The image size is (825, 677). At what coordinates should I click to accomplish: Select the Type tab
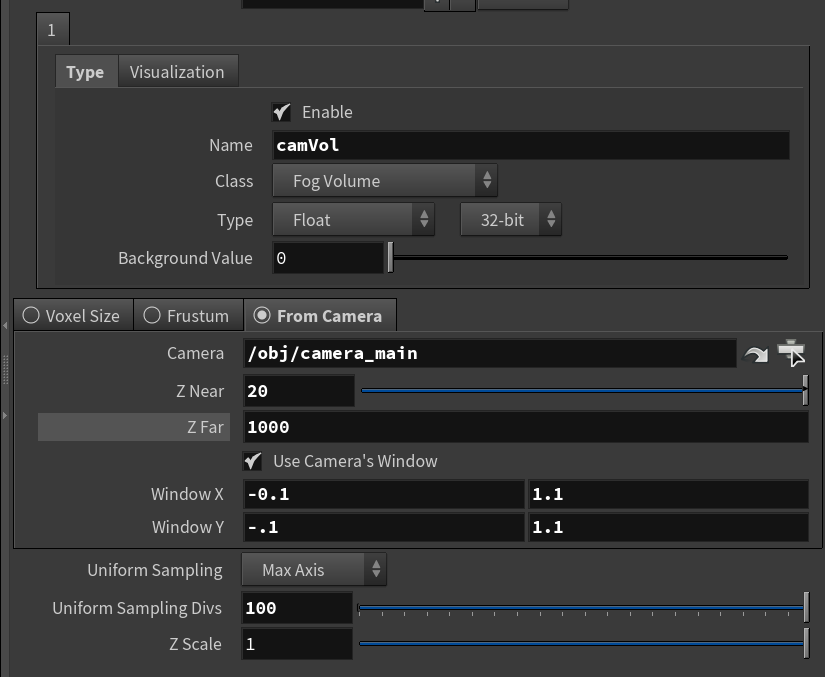[x=85, y=72]
